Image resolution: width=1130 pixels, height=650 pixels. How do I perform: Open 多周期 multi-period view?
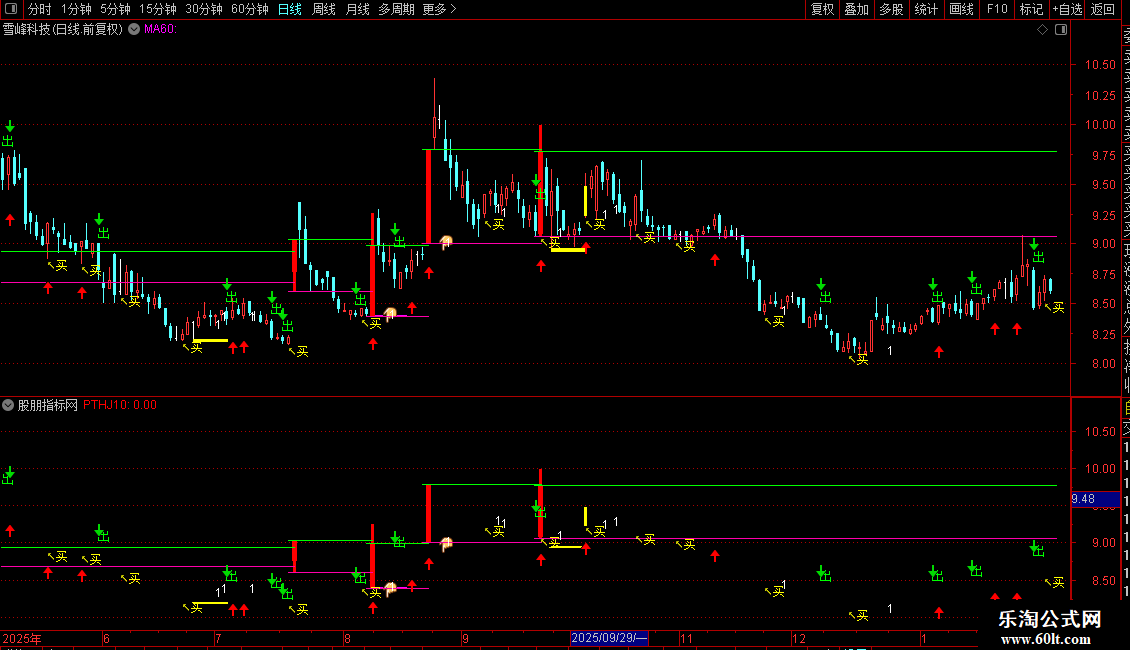(x=396, y=9)
